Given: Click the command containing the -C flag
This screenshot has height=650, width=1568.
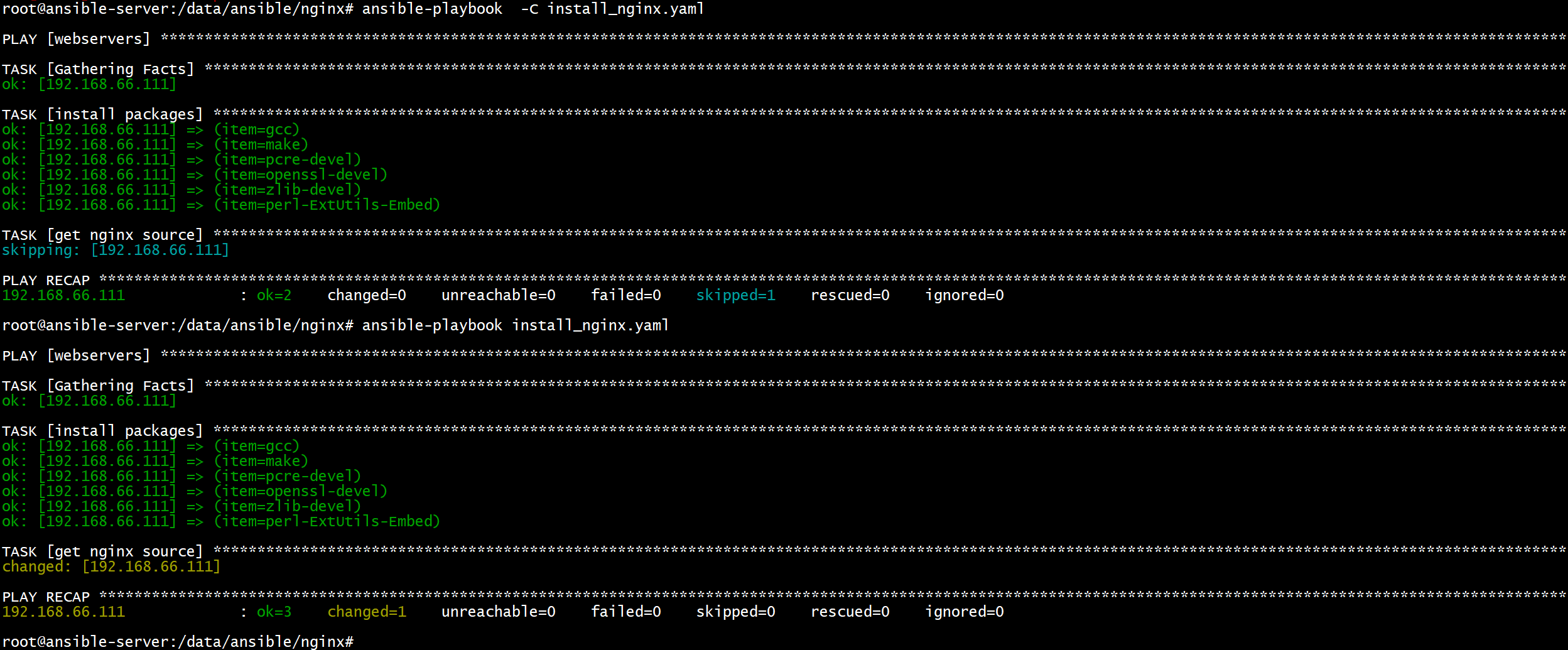Looking at the screenshot, I should (533, 9).
